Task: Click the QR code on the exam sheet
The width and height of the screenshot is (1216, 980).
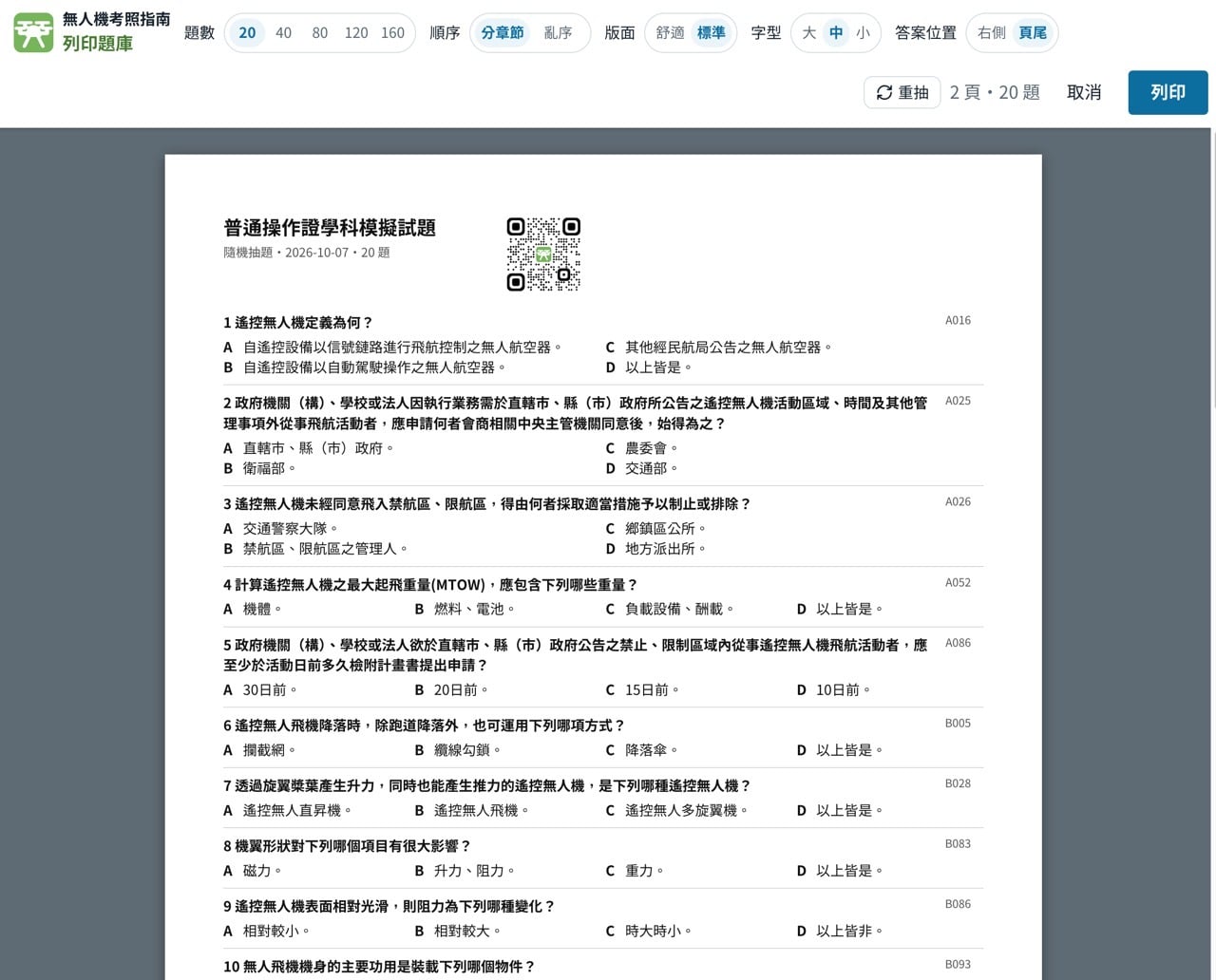Action: click(x=543, y=254)
